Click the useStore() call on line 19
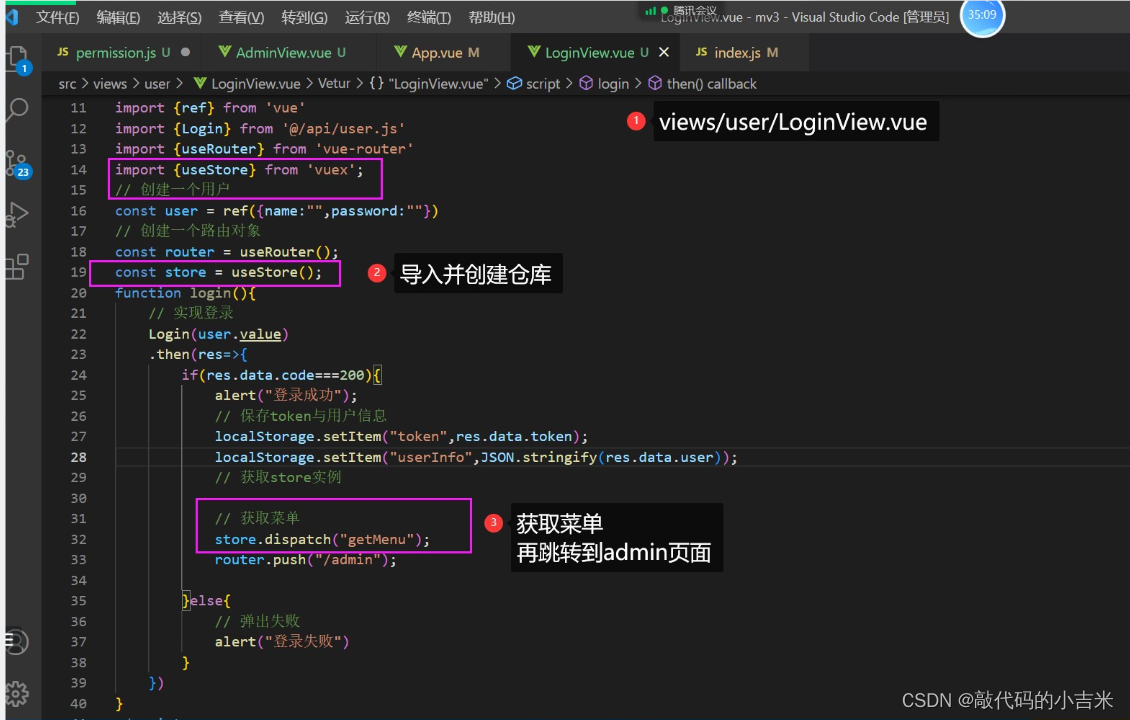Screen dimensions: 1130x720 (272, 272)
